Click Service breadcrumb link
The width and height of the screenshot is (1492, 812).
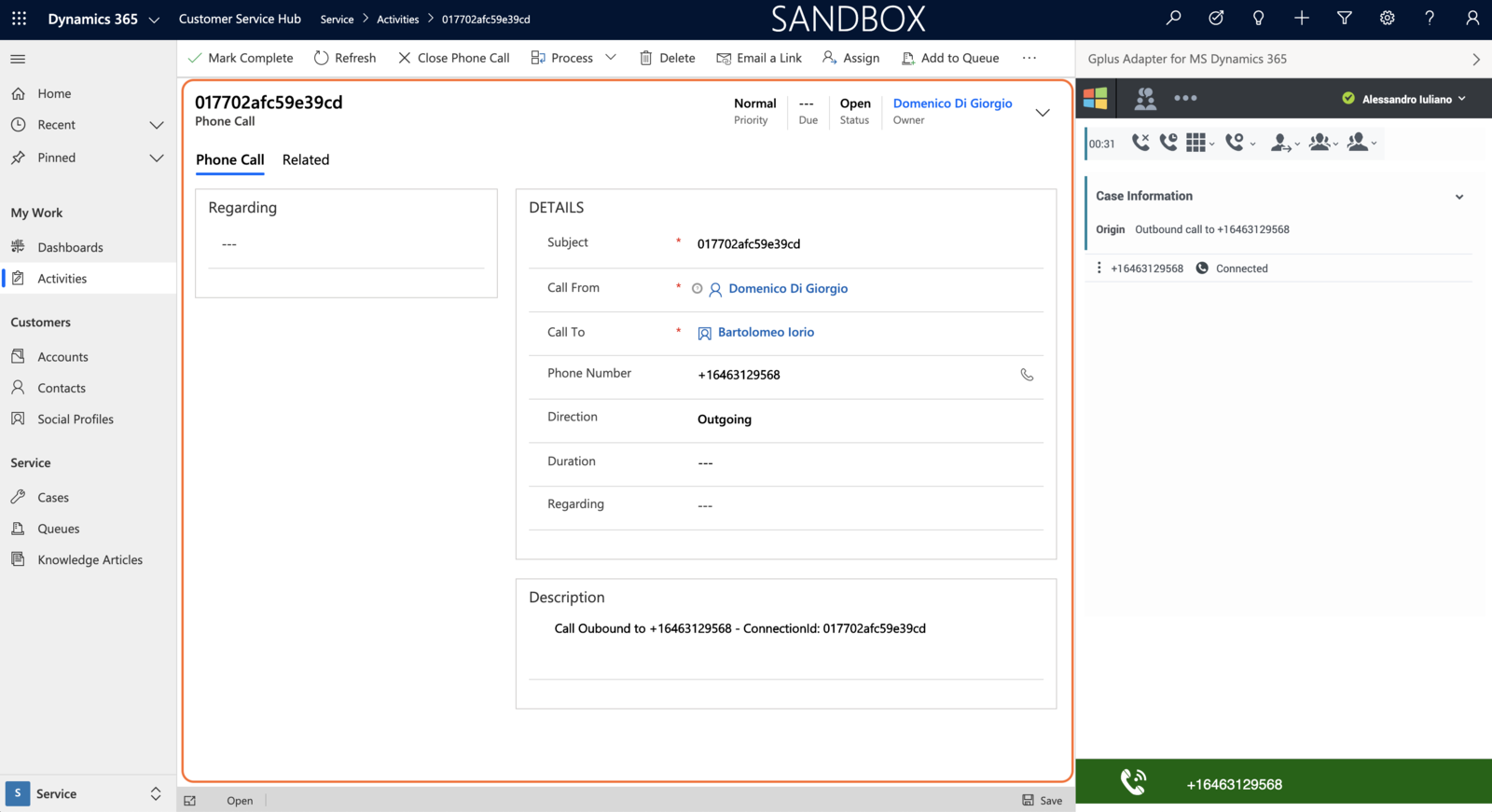[337, 20]
